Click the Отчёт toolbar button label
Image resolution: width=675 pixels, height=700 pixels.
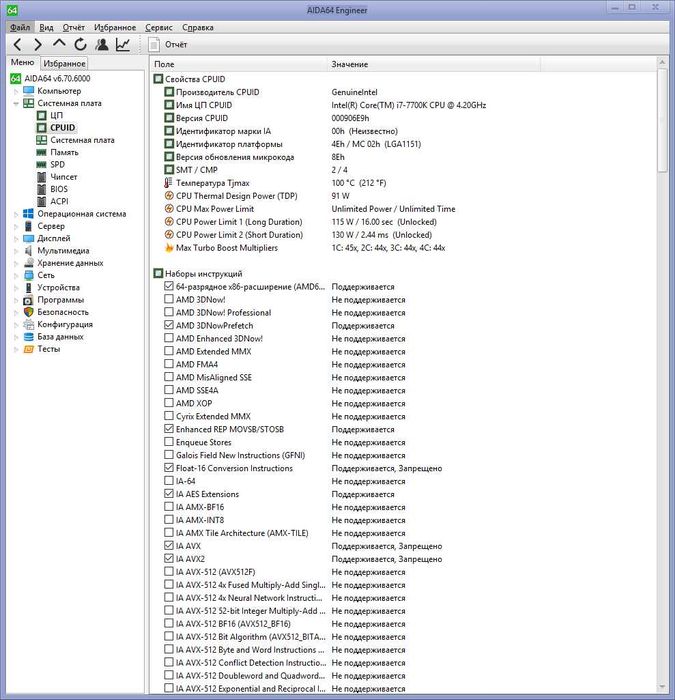point(176,45)
